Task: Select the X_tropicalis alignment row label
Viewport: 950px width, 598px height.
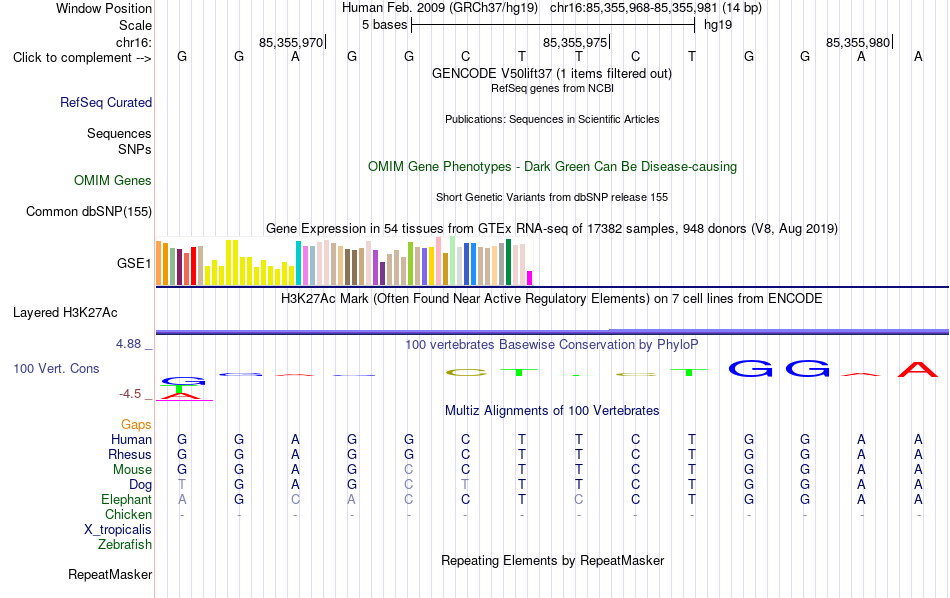Action: (x=118, y=530)
